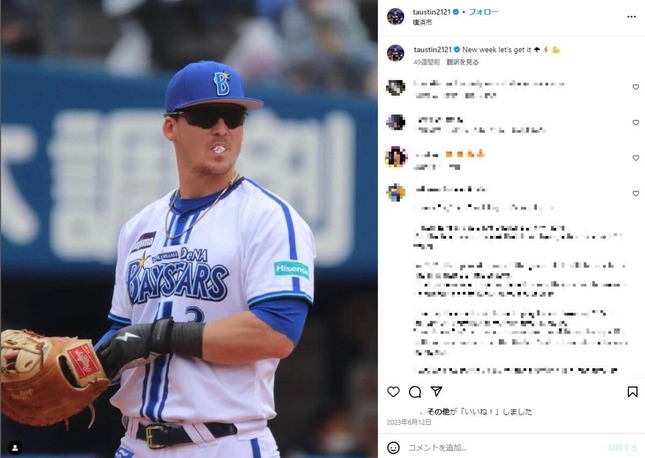The image size is (645, 458).
Task: Open comments via speech bubble icon
Action: (x=415, y=392)
